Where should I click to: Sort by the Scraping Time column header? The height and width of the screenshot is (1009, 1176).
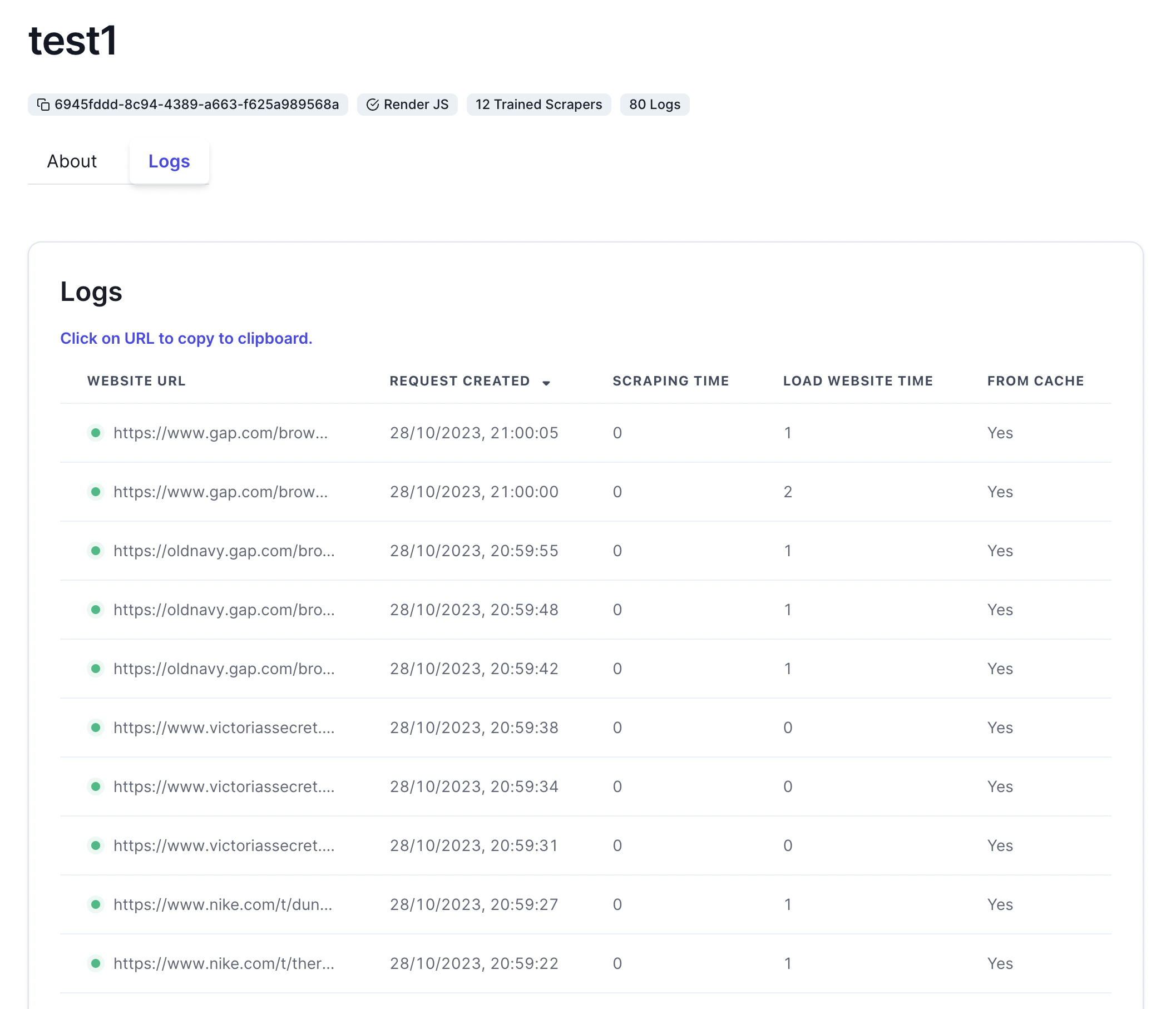pyautogui.click(x=670, y=381)
